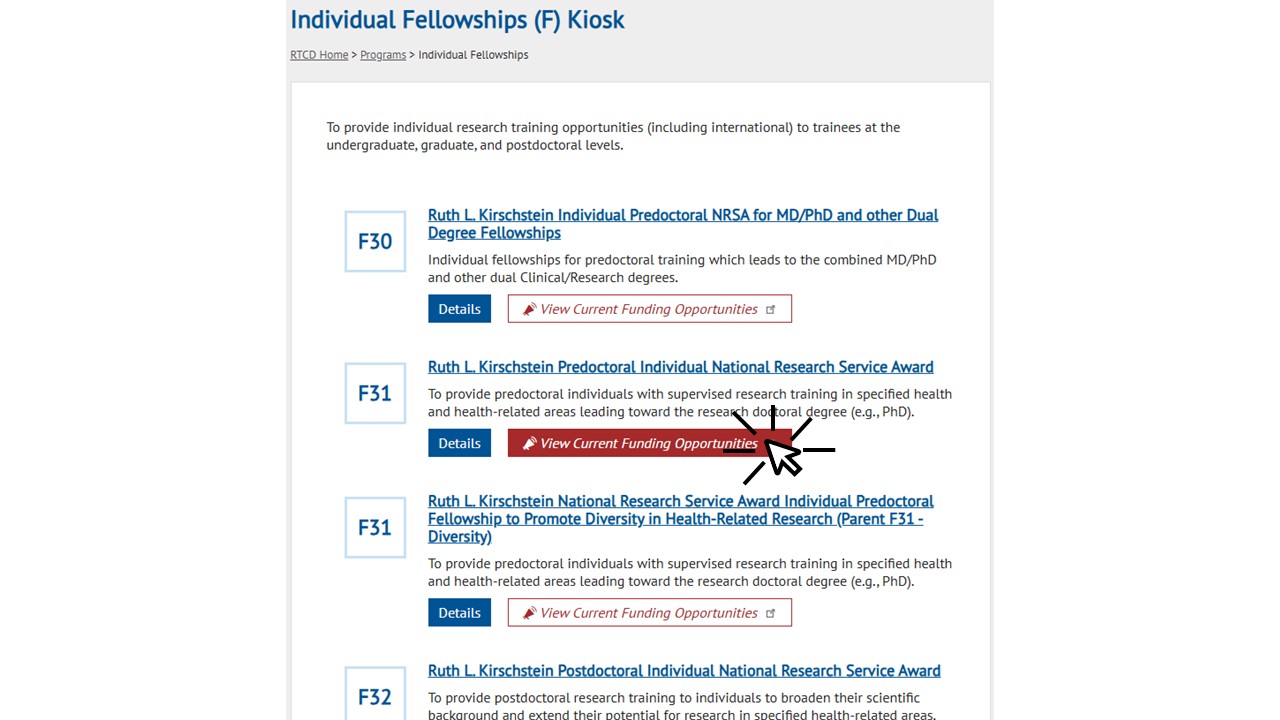
Task: Open Details for the F31 Predoctoral NRSA
Action: [459, 443]
